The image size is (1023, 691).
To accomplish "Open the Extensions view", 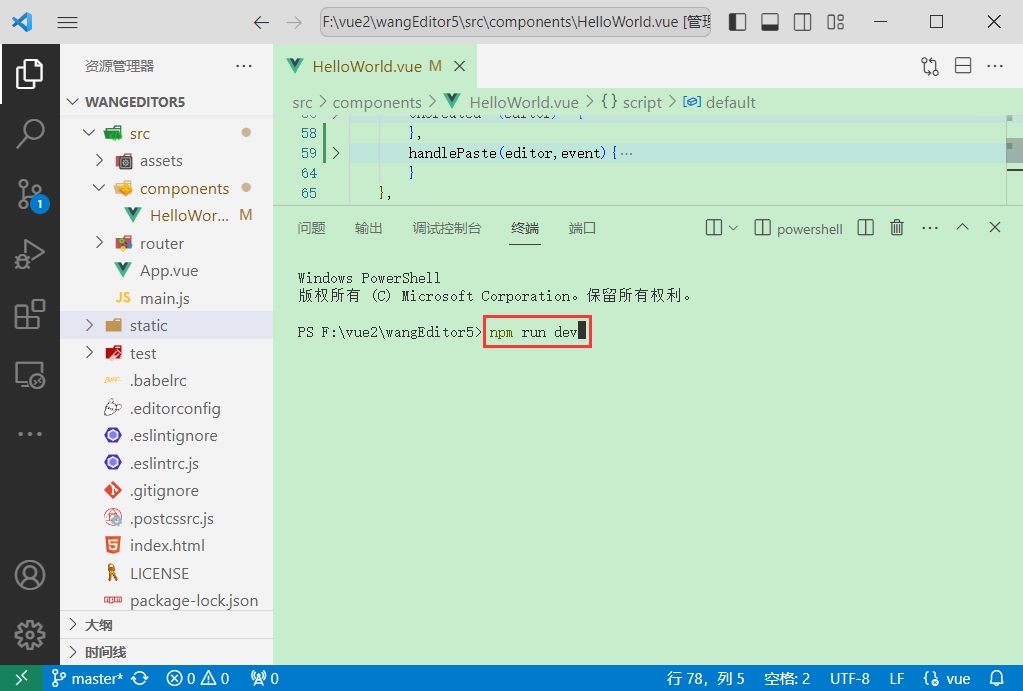I will (x=30, y=314).
